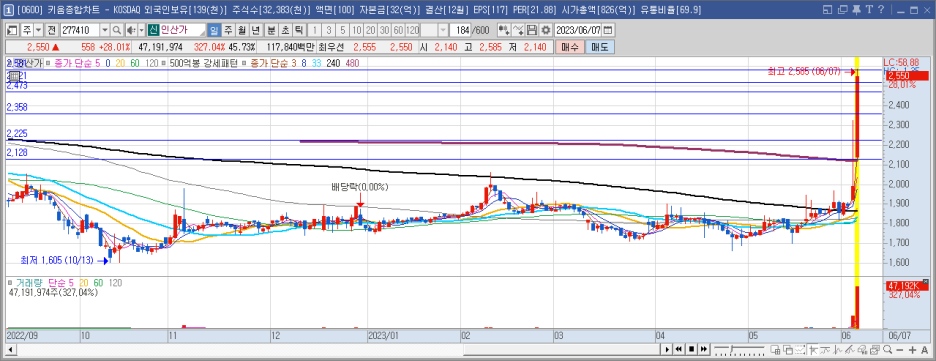Image resolution: width=936 pixels, height=361 pixels.
Task: Click the plus zoom in icon
Action: point(912,349)
